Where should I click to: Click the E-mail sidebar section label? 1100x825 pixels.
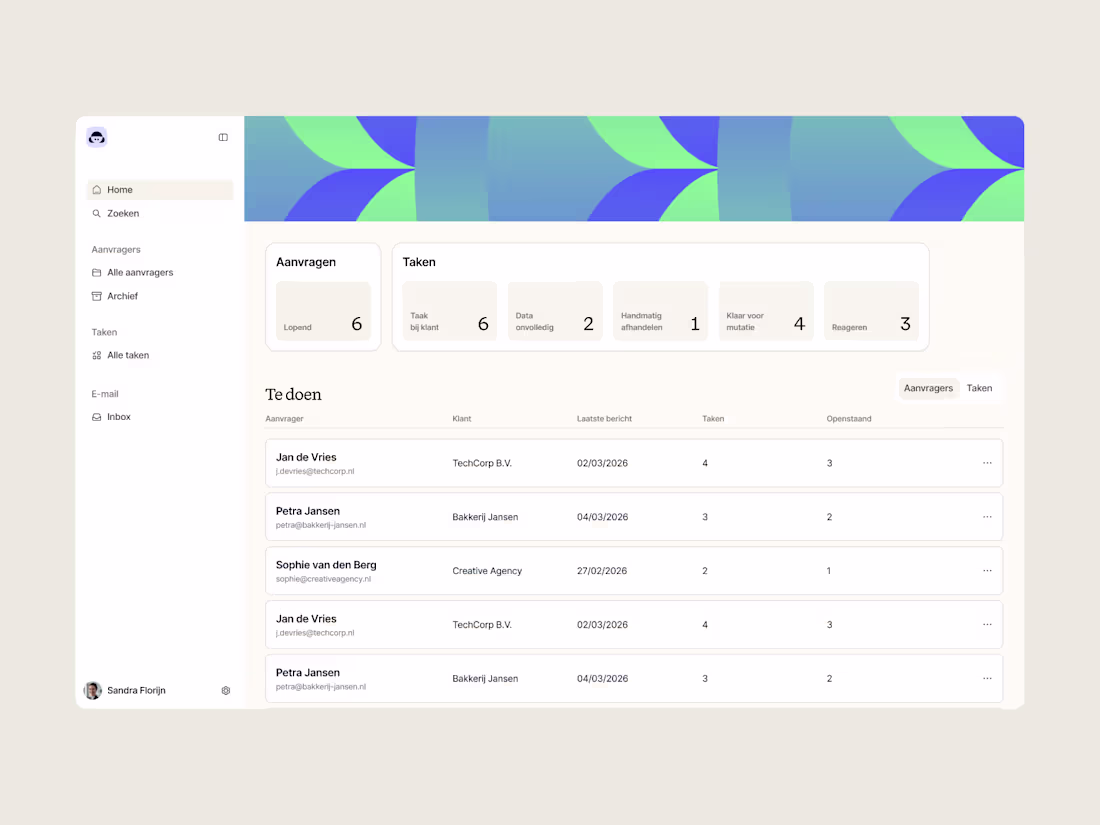click(105, 394)
